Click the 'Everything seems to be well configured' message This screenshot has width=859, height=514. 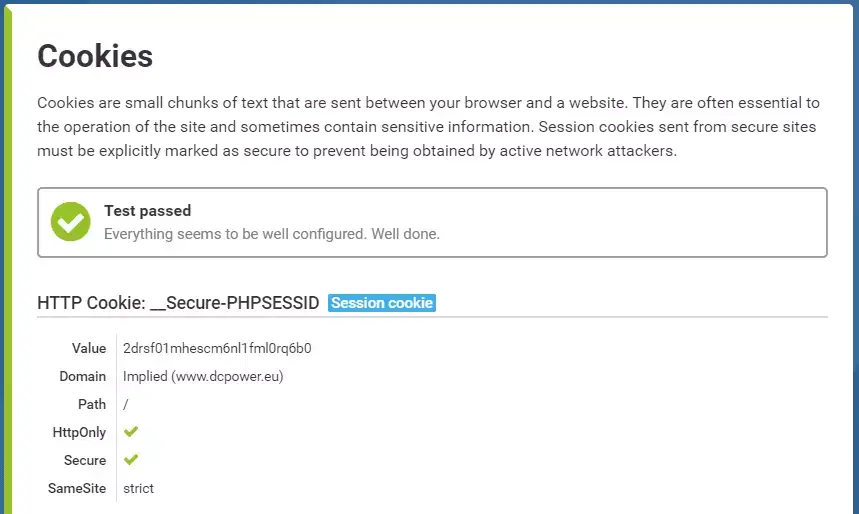[x=272, y=234]
